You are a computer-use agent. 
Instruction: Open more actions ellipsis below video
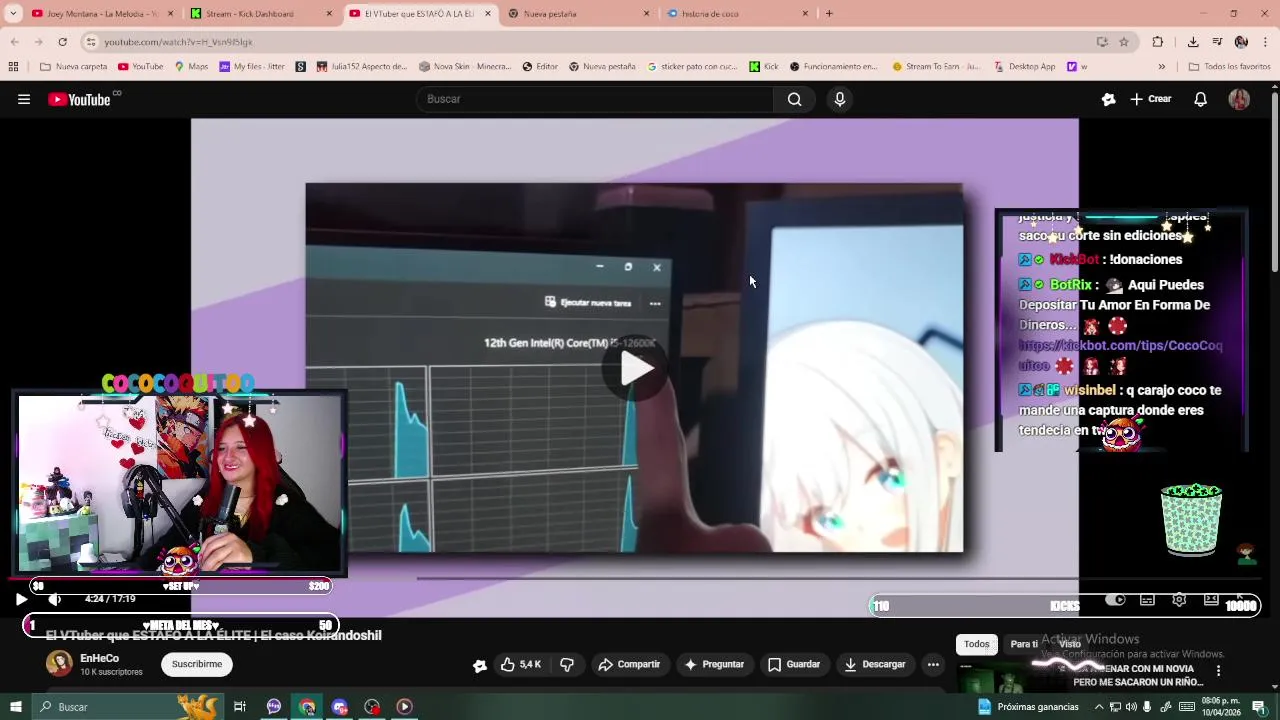coord(933,664)
